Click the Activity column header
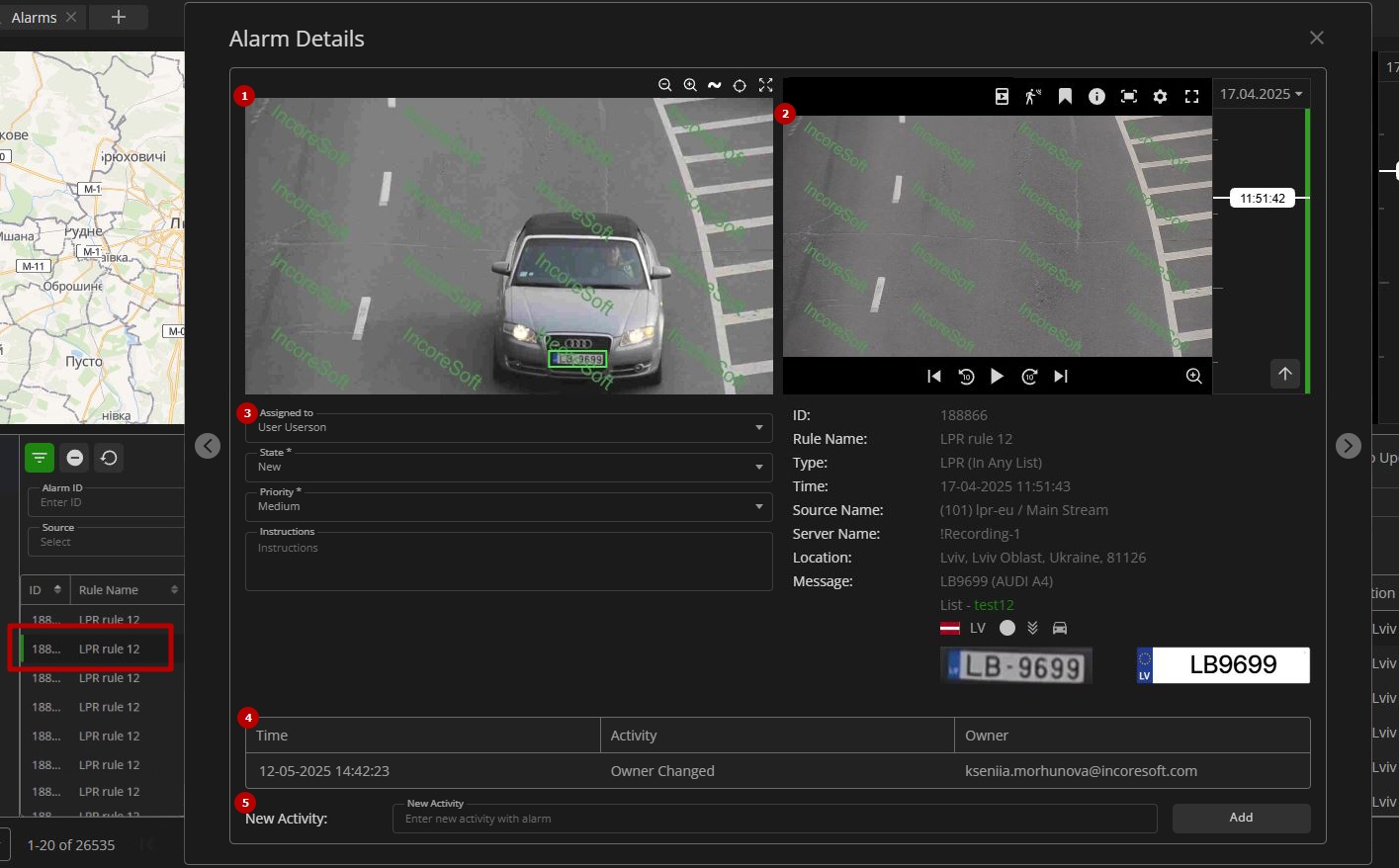1399x868 pixels. 777,736
